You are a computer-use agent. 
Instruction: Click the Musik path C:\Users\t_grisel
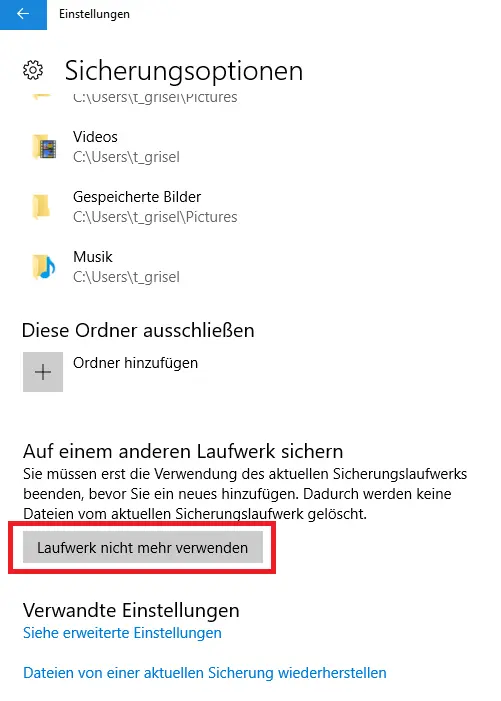126,277
